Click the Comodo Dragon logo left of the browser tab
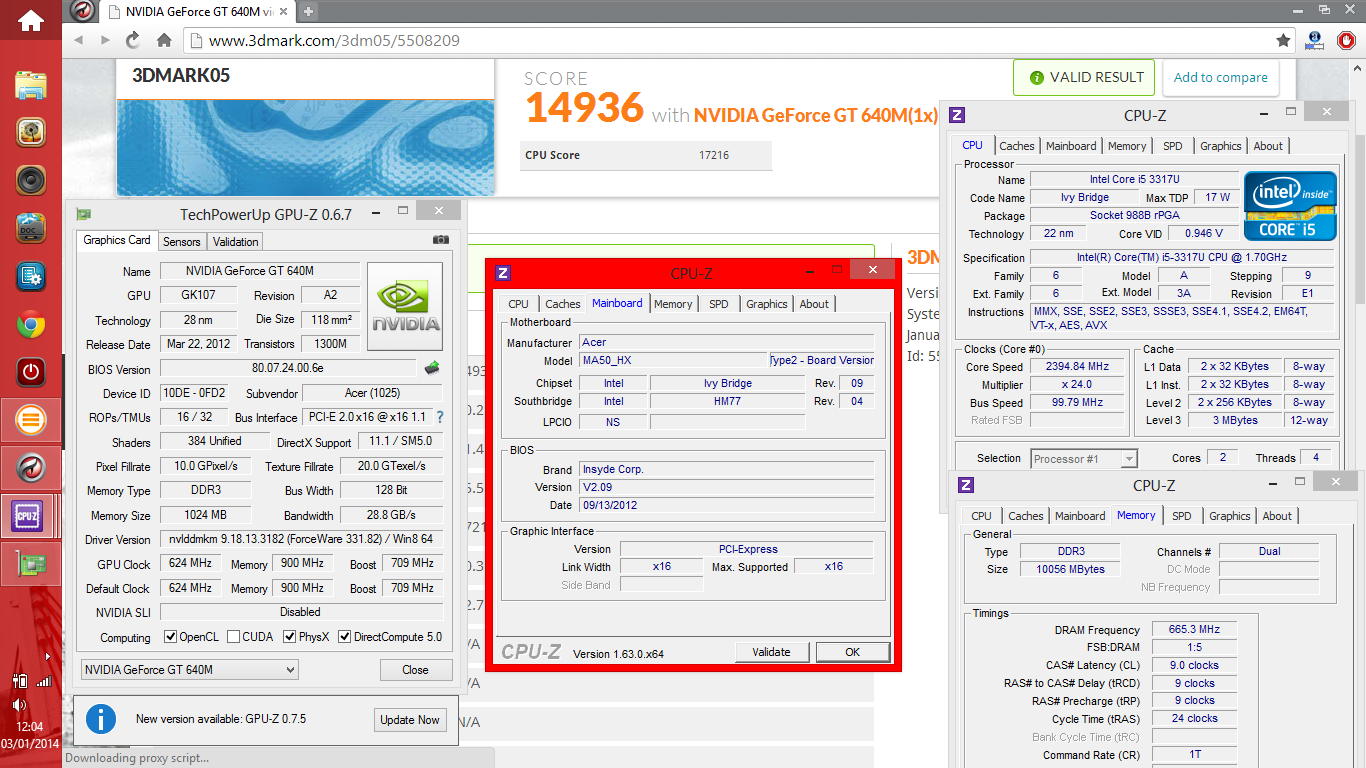This screenshot has height=768, width=1366. [84, 12]
